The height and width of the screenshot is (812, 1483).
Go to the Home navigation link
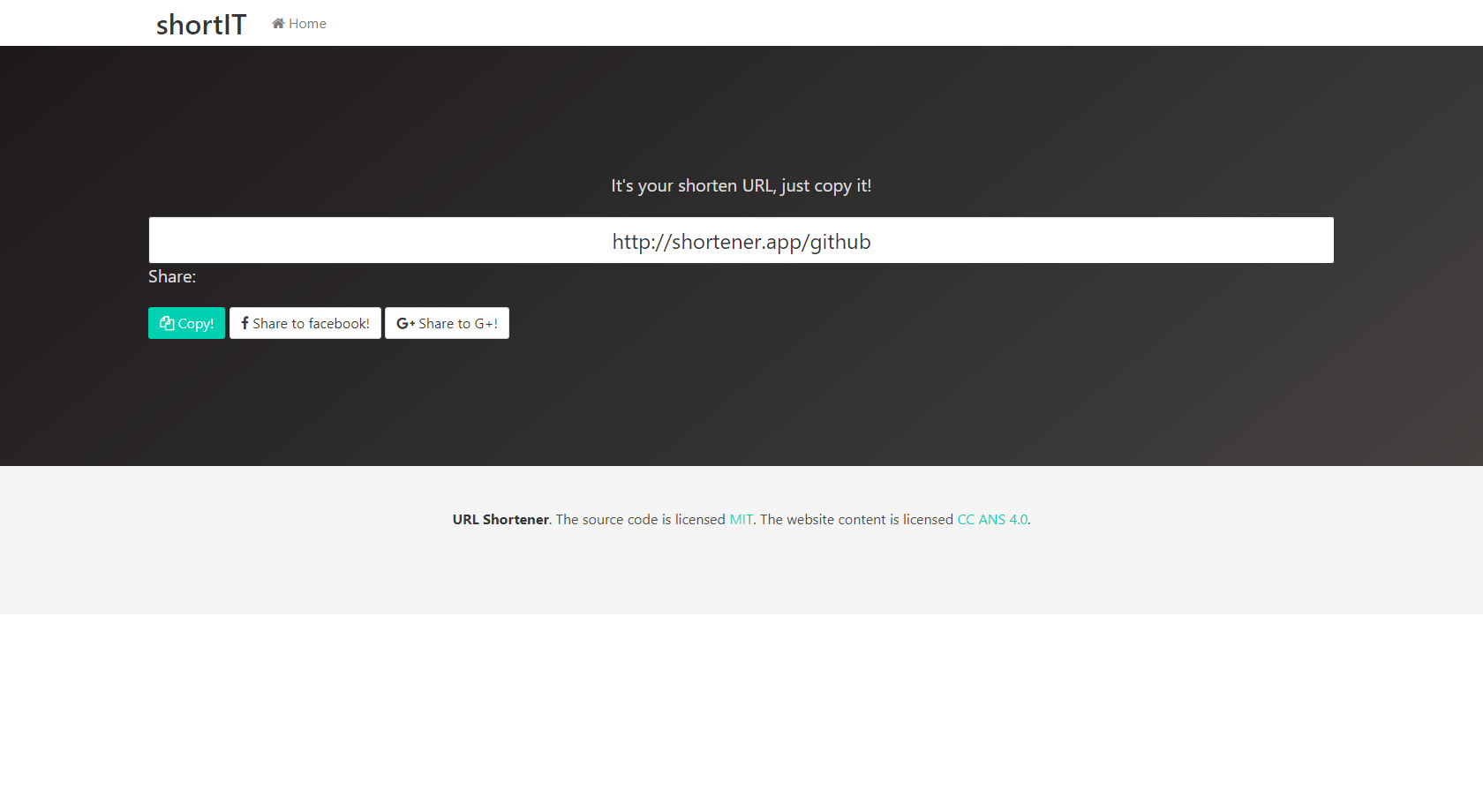(x=299, y=23)
